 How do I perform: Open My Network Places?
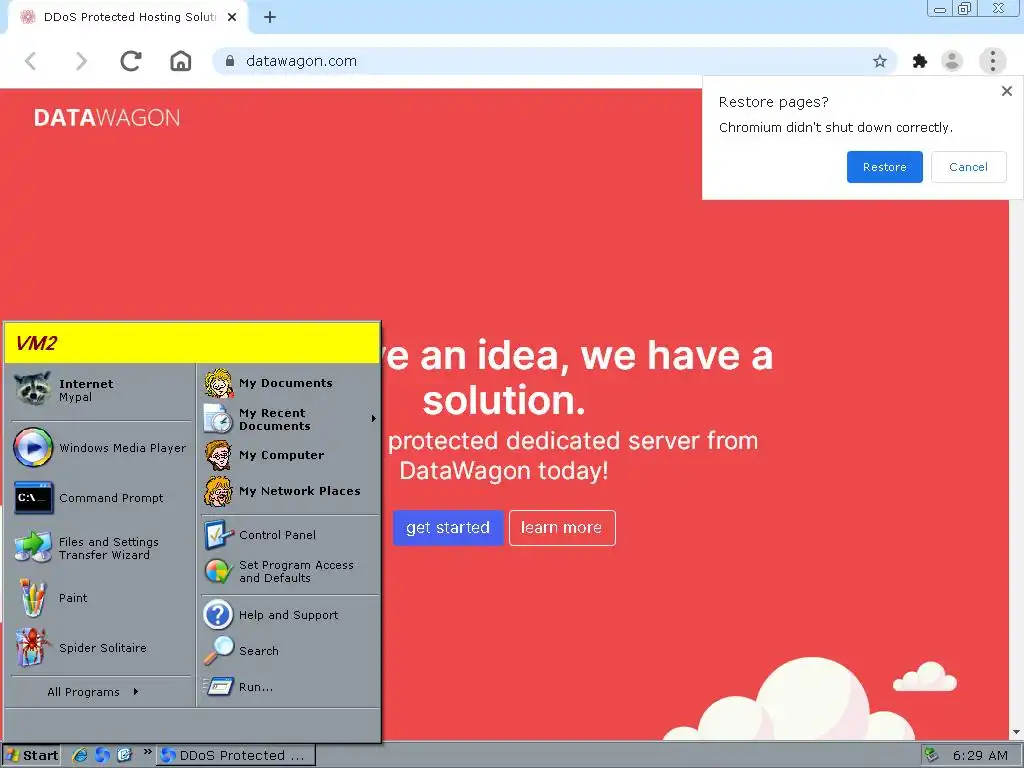[x=290, y=491]
